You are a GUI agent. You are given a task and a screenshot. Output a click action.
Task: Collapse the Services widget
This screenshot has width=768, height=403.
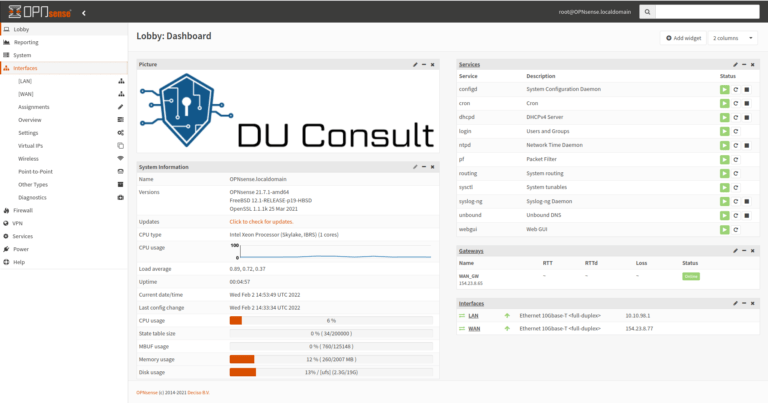tap(743, 64)
